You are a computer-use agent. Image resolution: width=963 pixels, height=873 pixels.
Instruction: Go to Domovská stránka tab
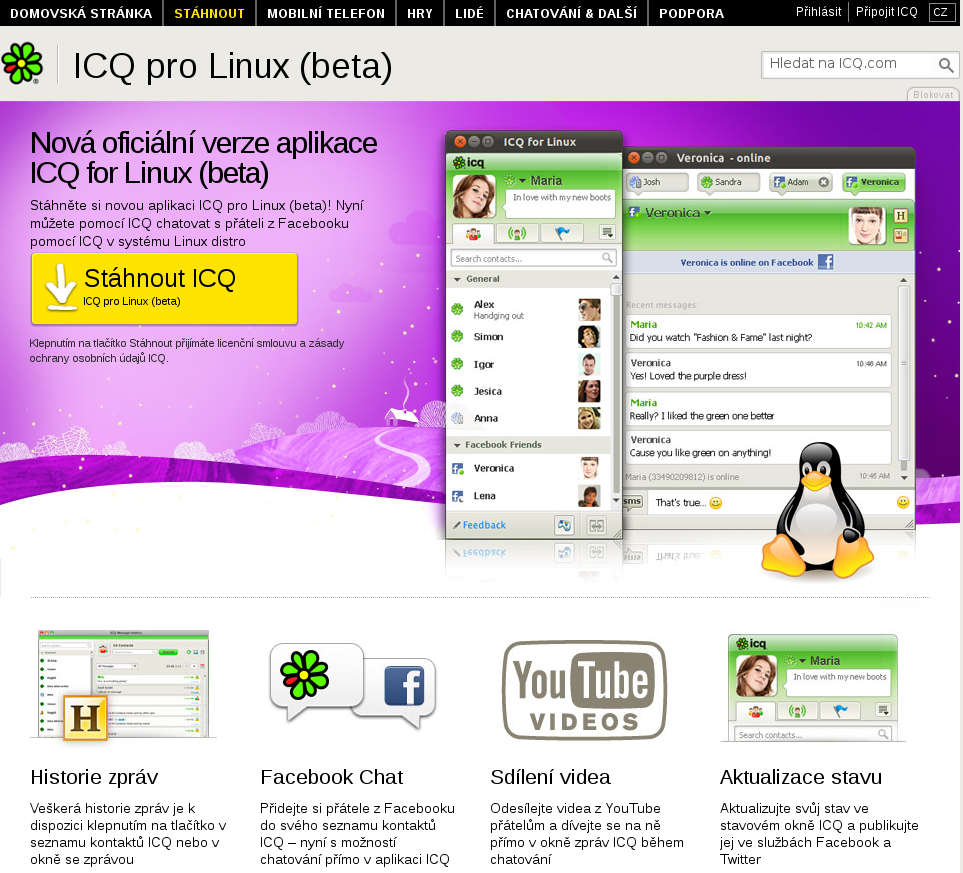81,14
